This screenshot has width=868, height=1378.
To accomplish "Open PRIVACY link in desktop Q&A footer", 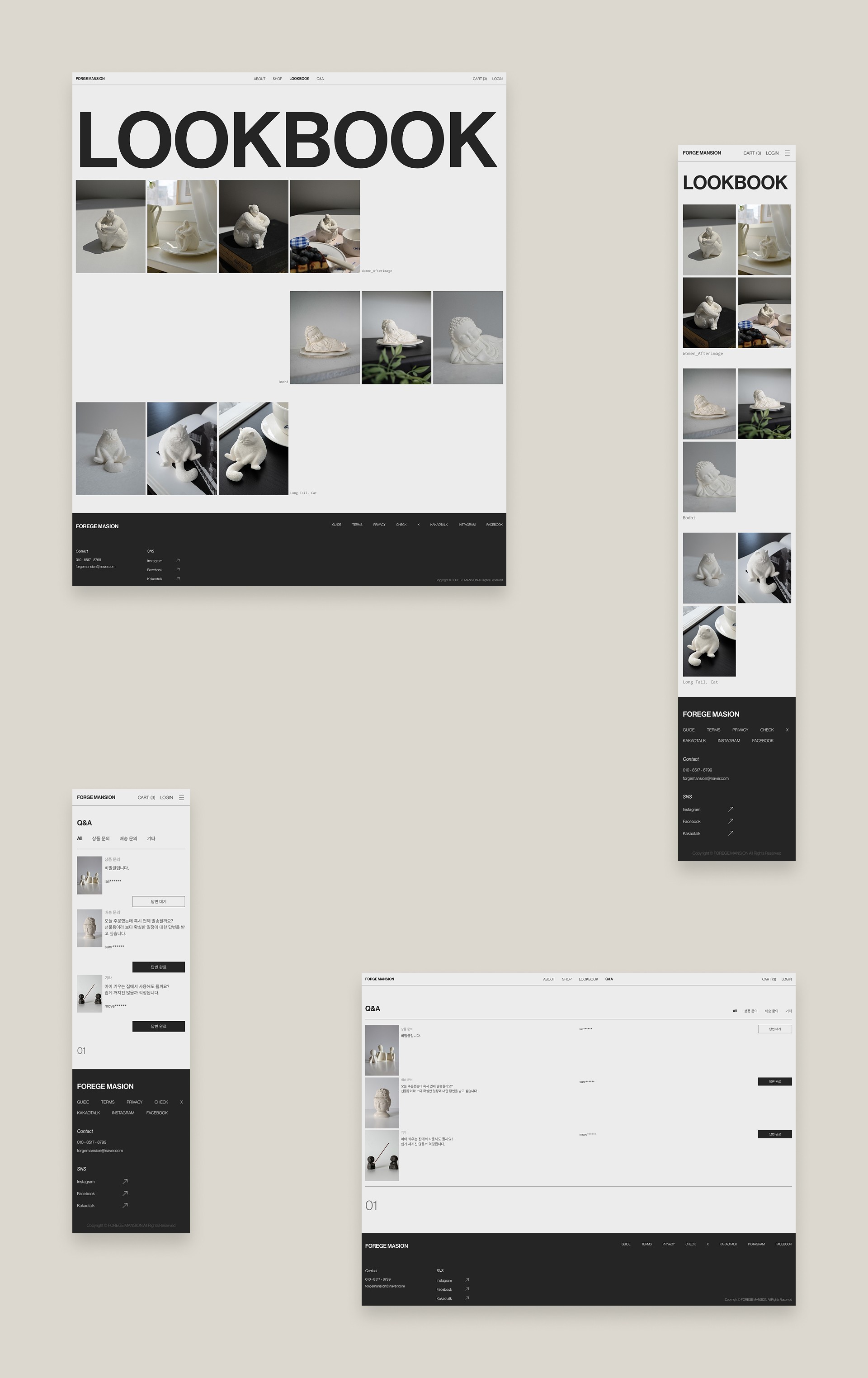I will point(668,1244).
